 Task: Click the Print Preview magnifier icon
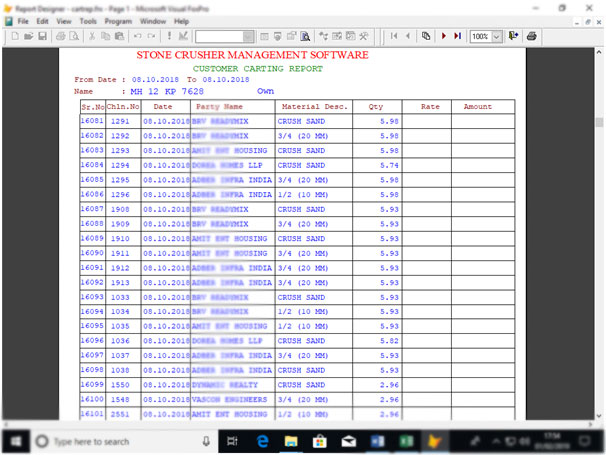[74, 36]
